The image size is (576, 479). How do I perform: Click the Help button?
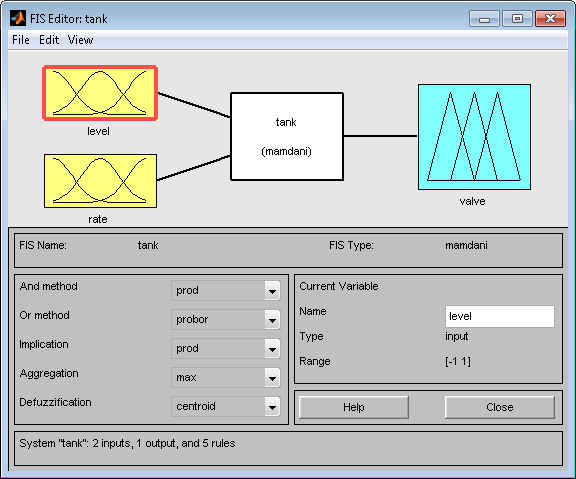click(354, 407)
